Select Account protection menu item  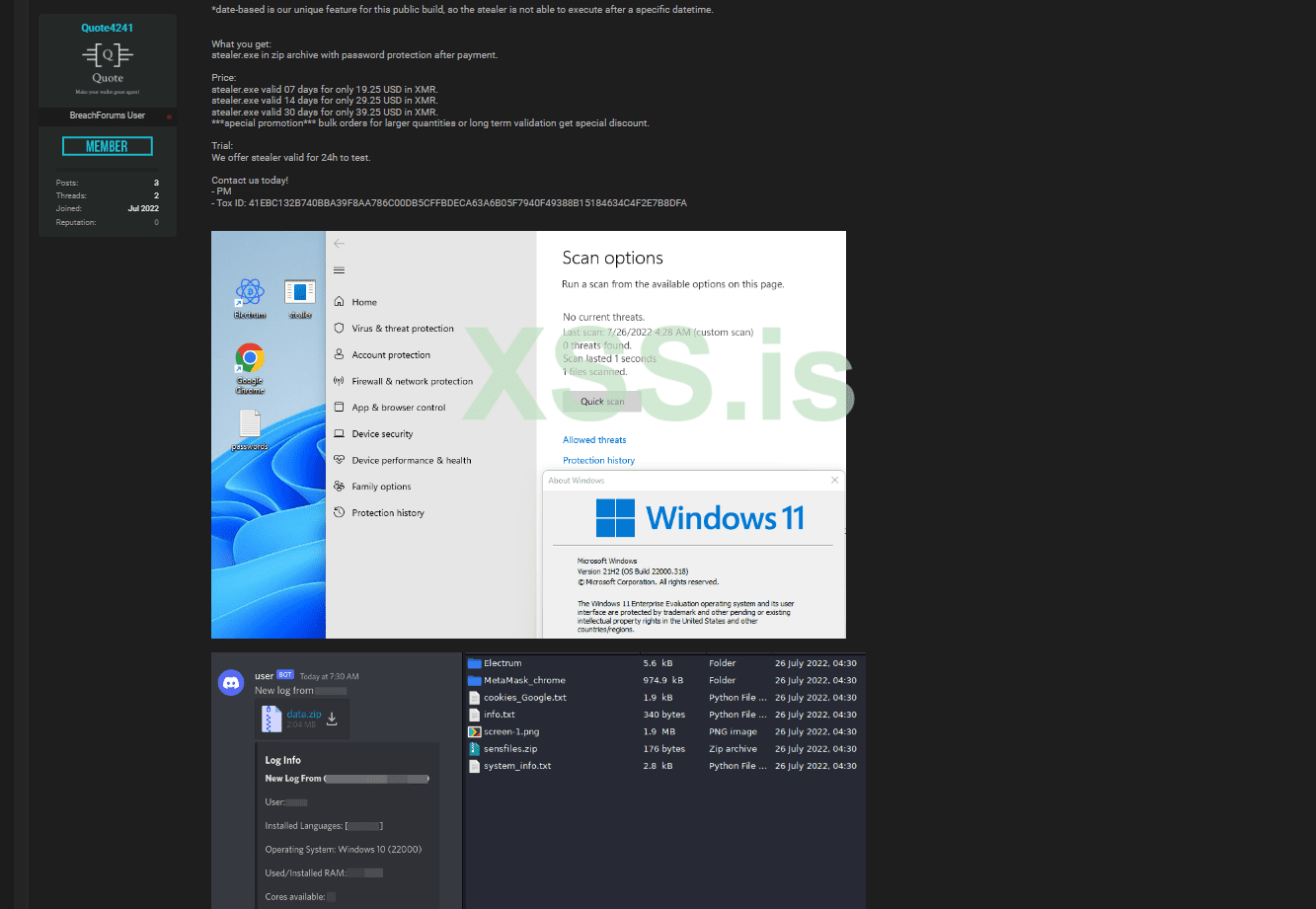tap(391, 354)
